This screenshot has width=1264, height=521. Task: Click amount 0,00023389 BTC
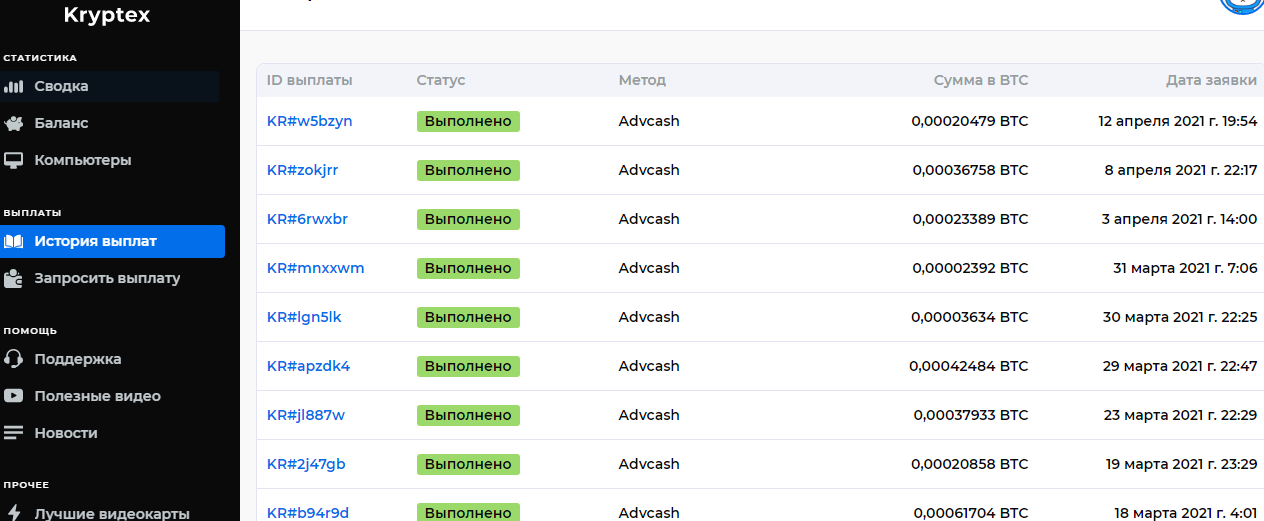[x=970, y=219]
